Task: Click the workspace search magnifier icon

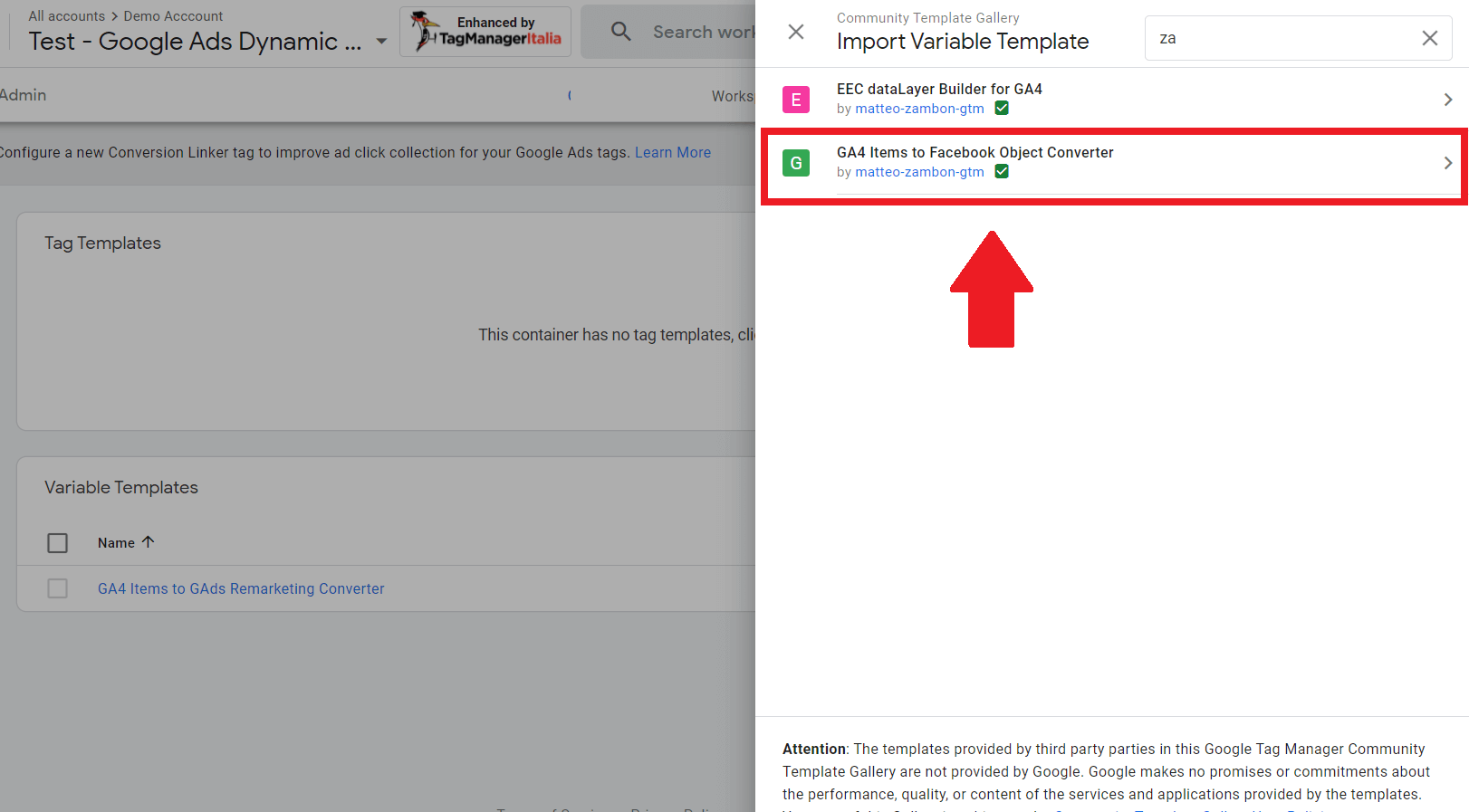Action: click(620, 32)
